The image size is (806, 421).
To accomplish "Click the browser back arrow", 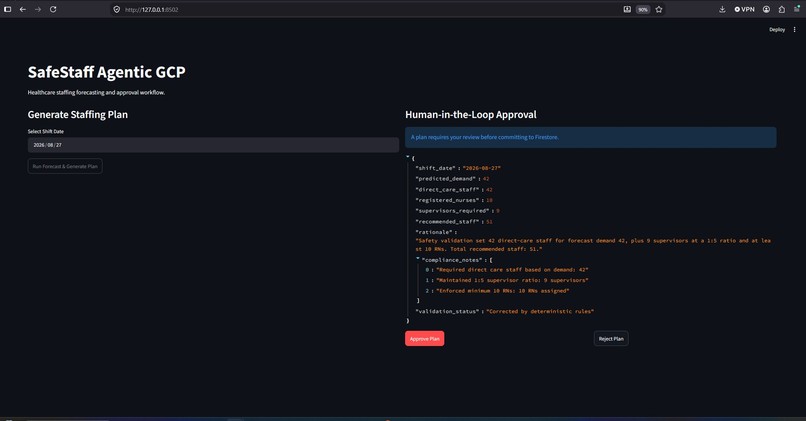I will pos(23,9).
